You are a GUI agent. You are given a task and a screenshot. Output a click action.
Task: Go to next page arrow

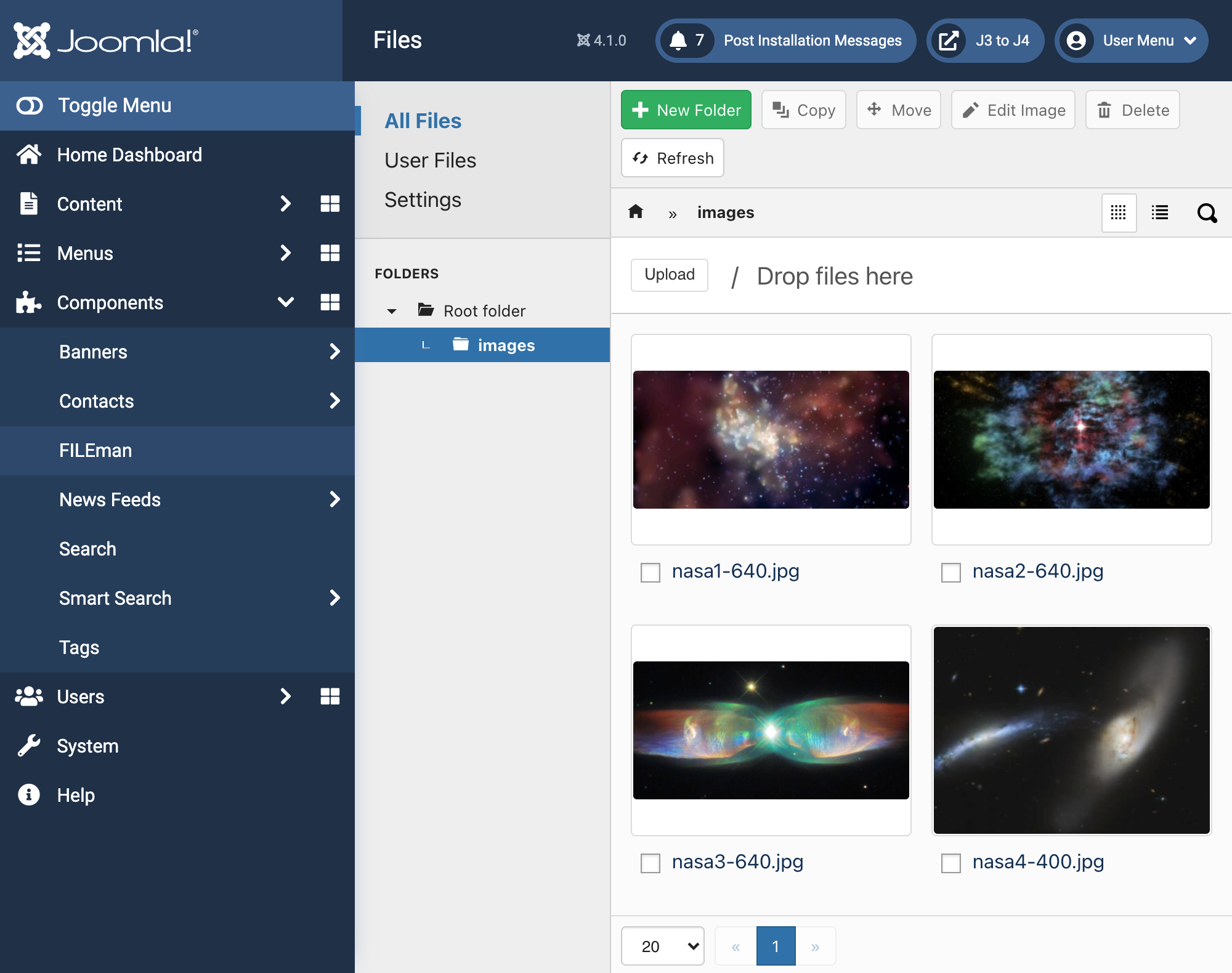(816, 946)
